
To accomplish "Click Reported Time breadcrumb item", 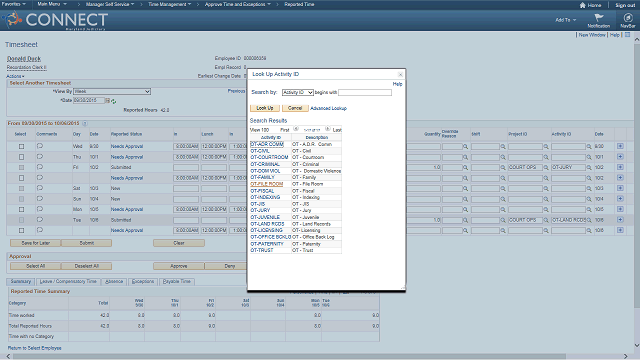I will (x=299, y=4).
